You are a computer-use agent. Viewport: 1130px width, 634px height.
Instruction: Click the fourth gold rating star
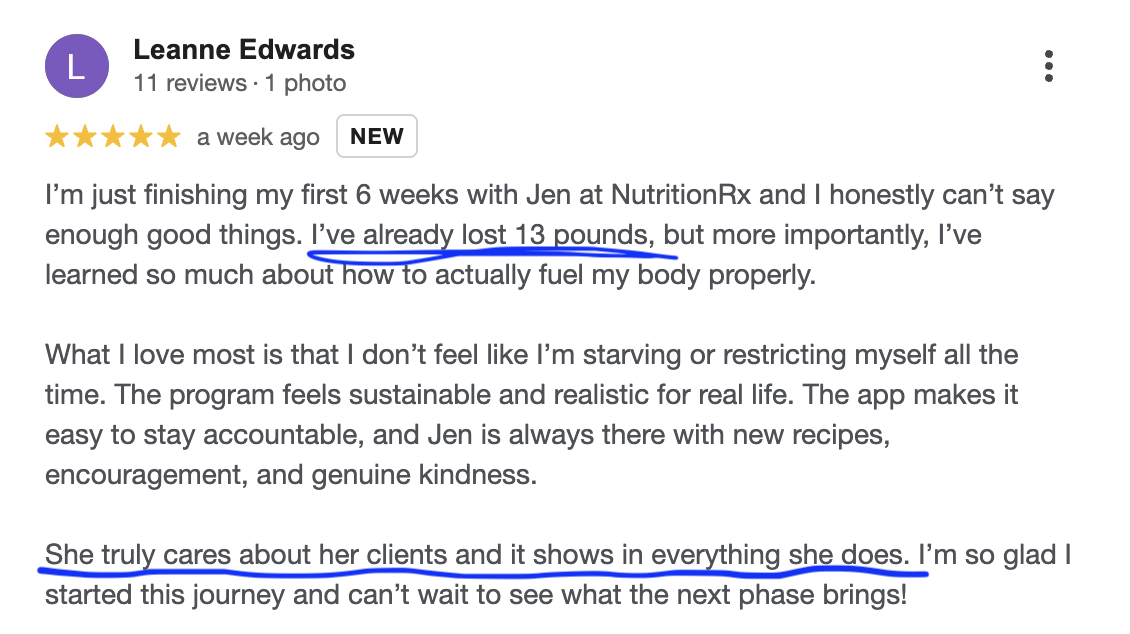tap(141, 136)
